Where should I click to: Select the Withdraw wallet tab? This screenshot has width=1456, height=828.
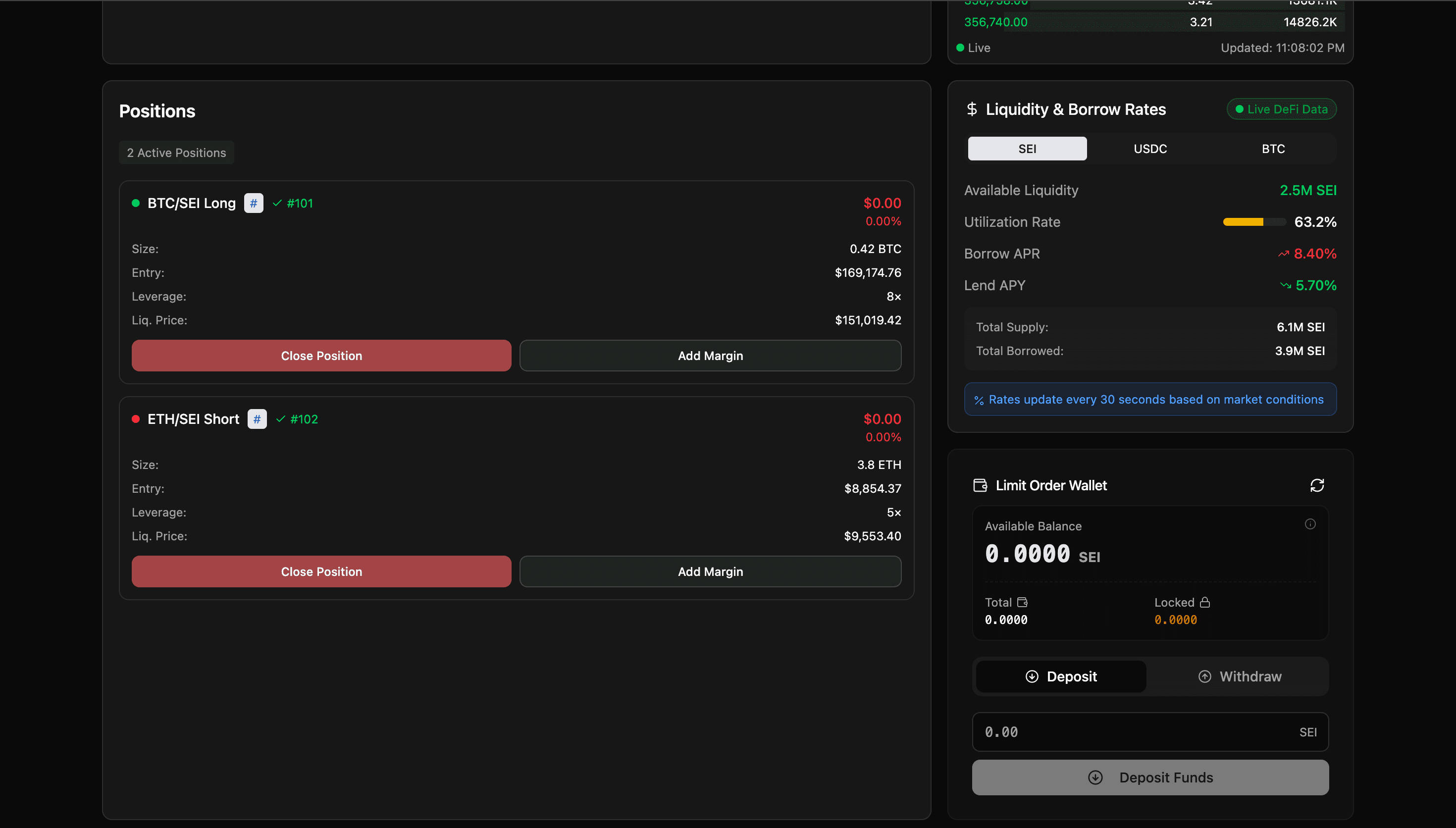point(1240,676)
